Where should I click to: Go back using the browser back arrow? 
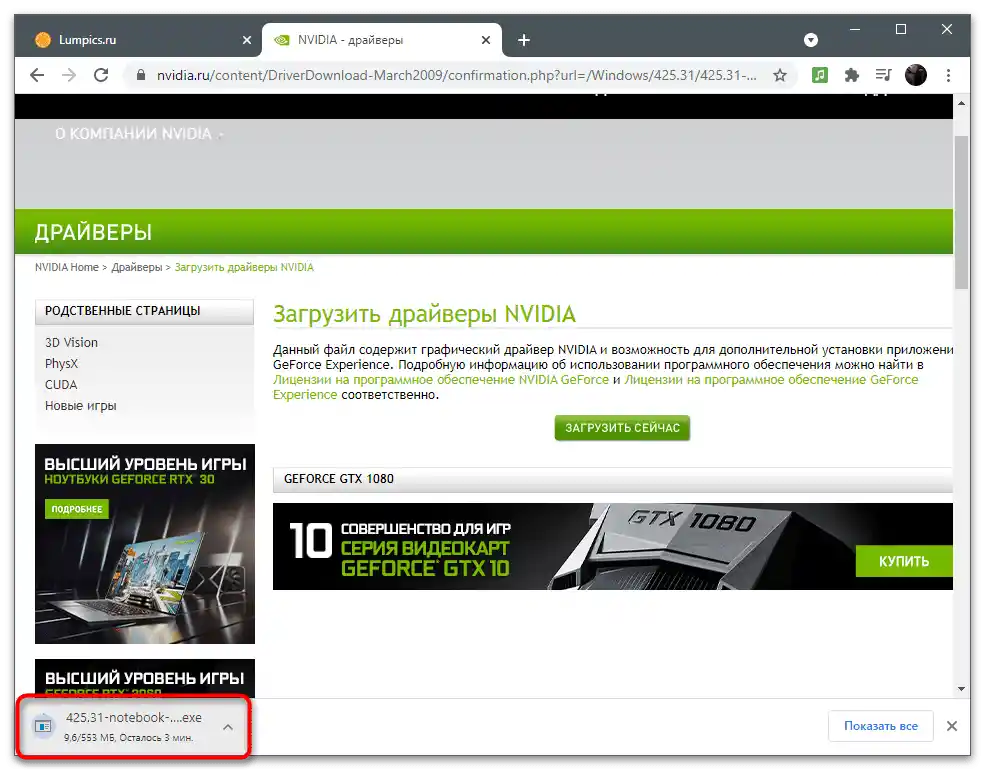click(37, 75)
